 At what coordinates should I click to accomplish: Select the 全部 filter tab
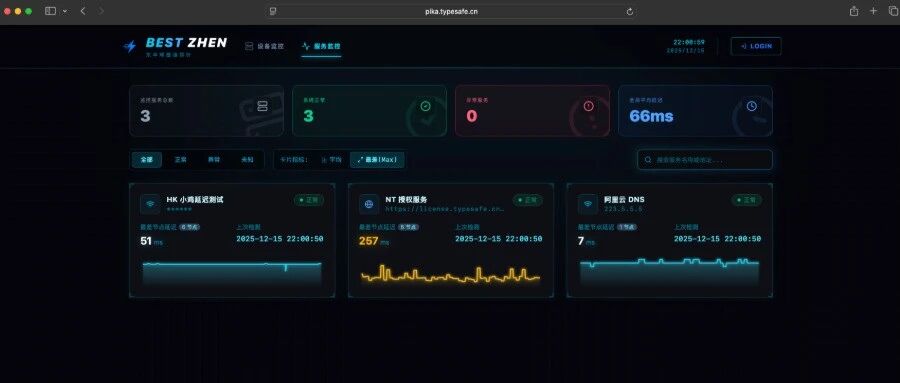click(x=147, y=160)
